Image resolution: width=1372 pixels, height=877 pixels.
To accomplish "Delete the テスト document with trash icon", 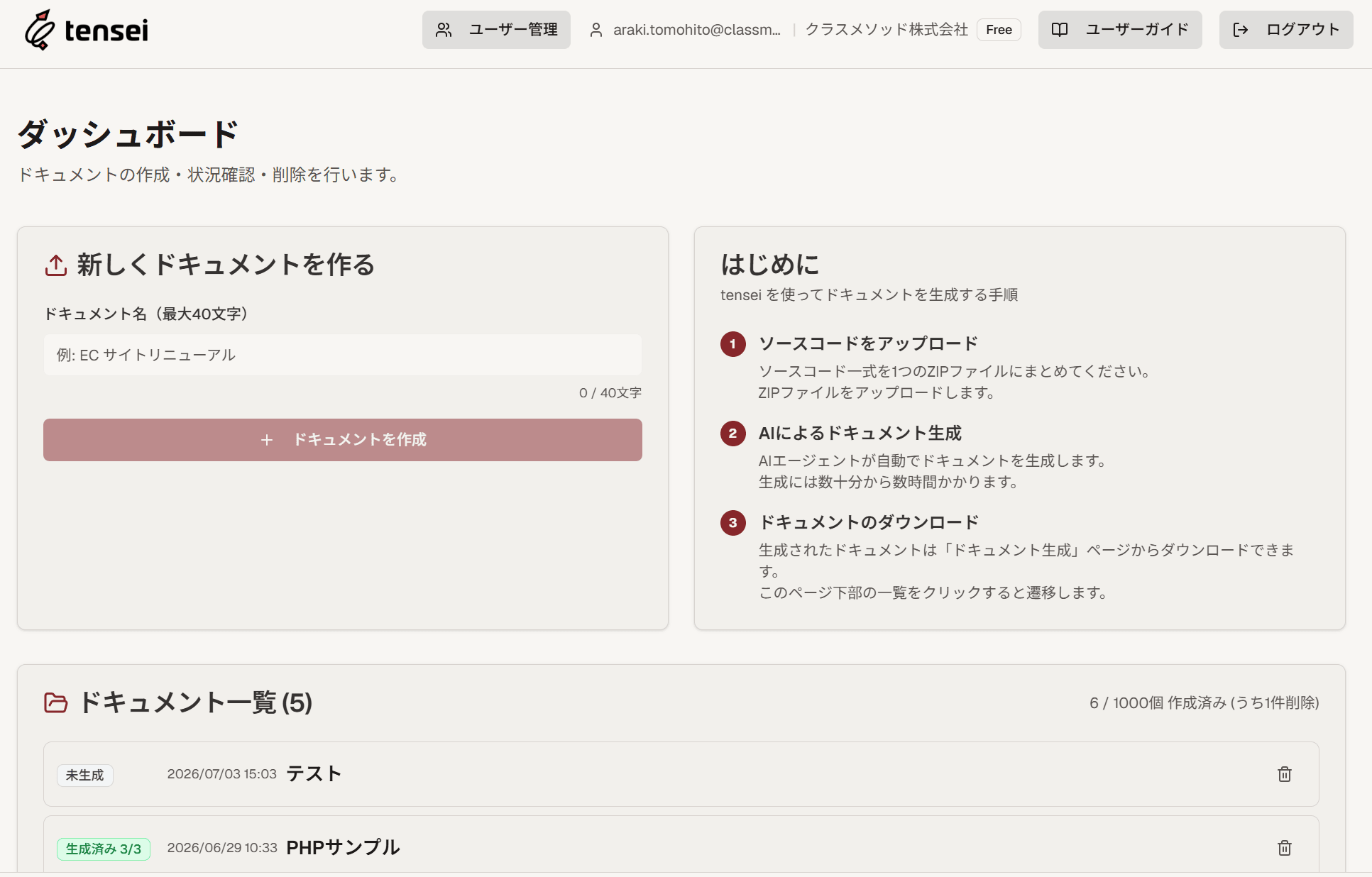I will (x=1285, y=774).
